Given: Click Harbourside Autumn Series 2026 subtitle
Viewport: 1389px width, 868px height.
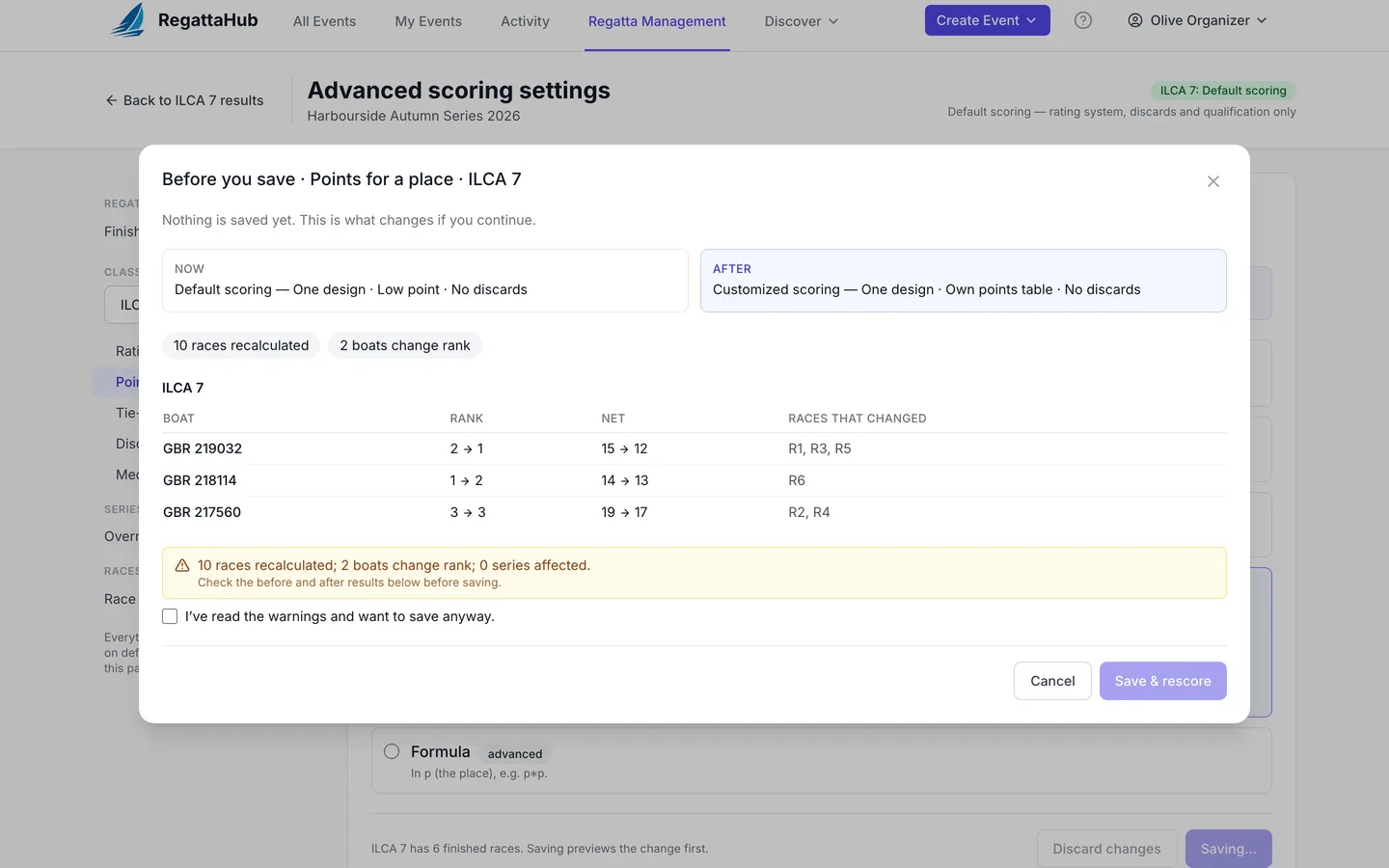Looking at the screenshot, I should [413, 116].
